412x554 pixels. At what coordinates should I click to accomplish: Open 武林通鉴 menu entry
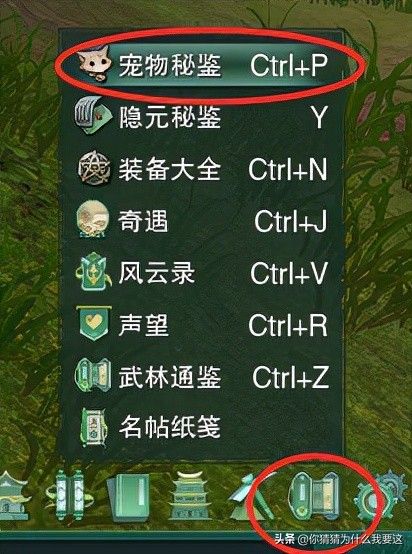pos(203,375)
